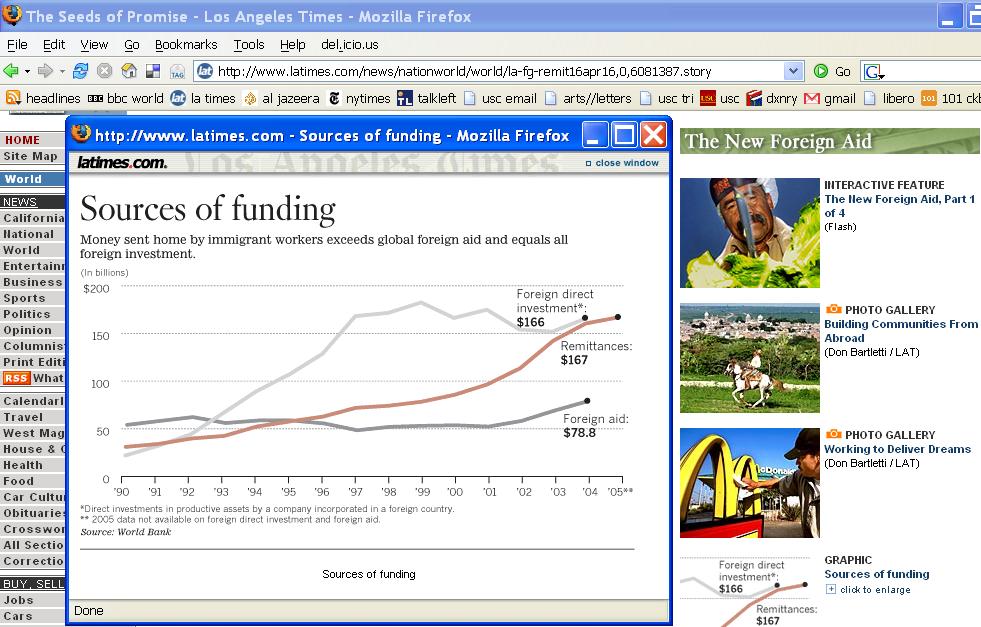This screenshot has width=981, height=627.
Task: Open the talkleft bookmark
Action: (x=427, y=98)
